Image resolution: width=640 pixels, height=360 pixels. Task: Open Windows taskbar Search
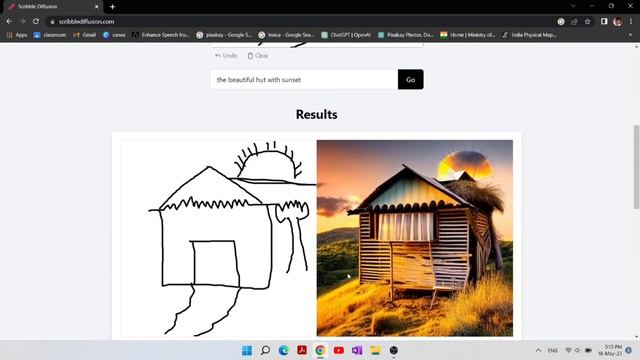[265, 350]
